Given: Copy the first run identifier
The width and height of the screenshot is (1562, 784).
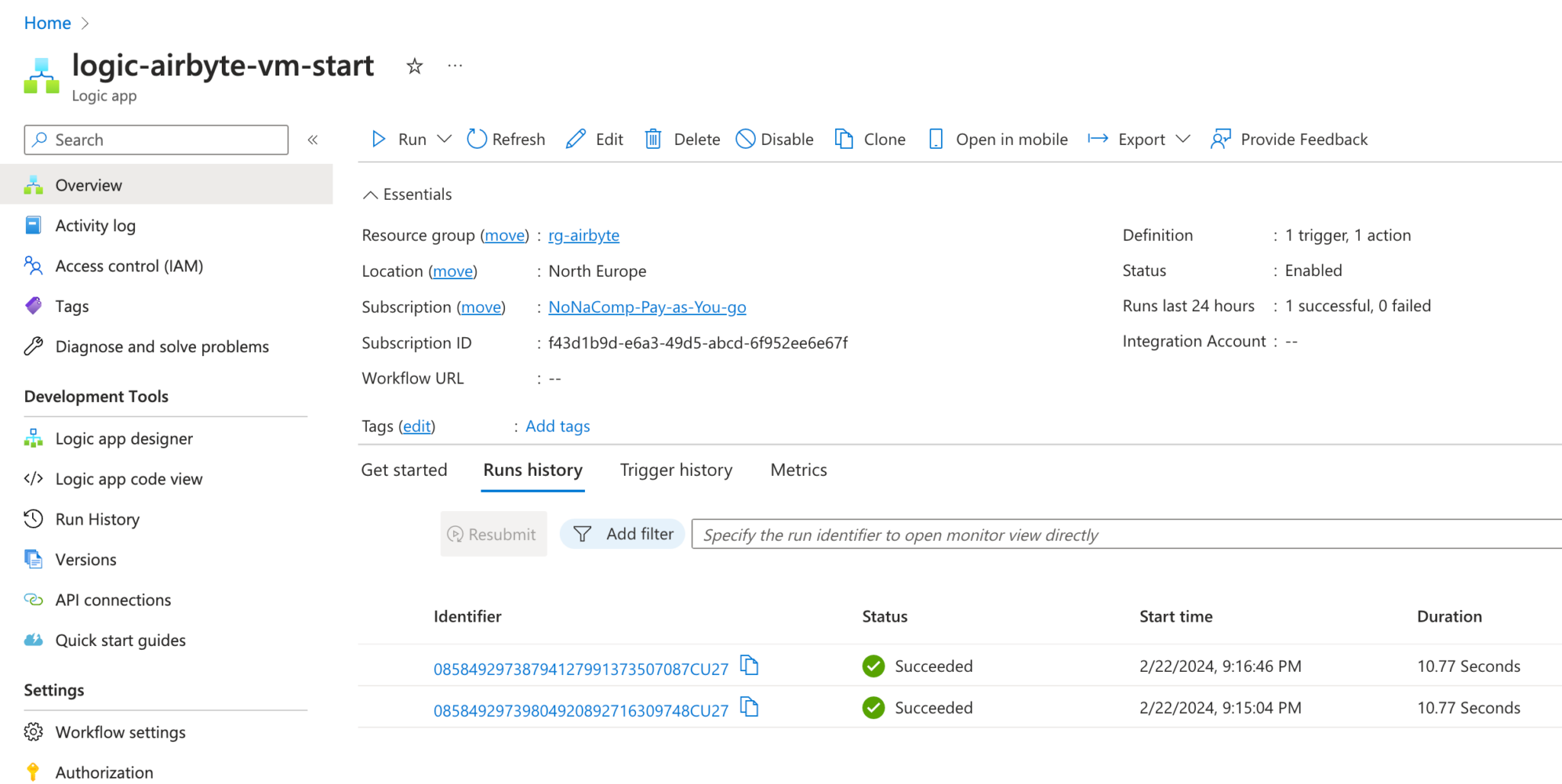Looking at the screenshot, I should pyautogui.click(x=750, y=666).
